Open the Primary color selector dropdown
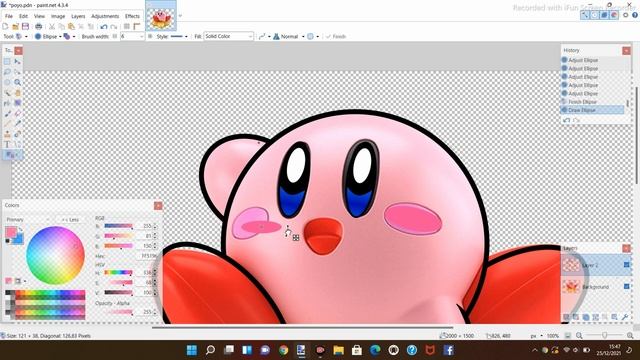Viewport: 640px width, 360px height. click(x=27, y=220)
